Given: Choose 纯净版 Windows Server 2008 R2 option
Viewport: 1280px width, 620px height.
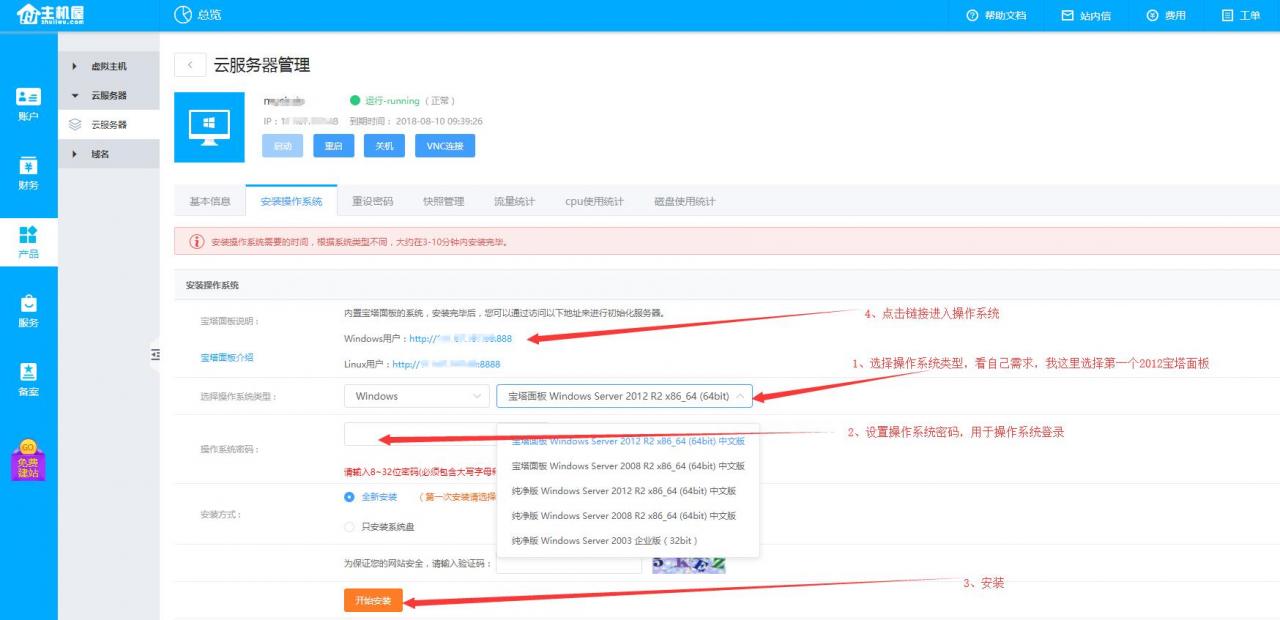Looking at the screenshot, I should pyautogui.click(x=628, y=516).
